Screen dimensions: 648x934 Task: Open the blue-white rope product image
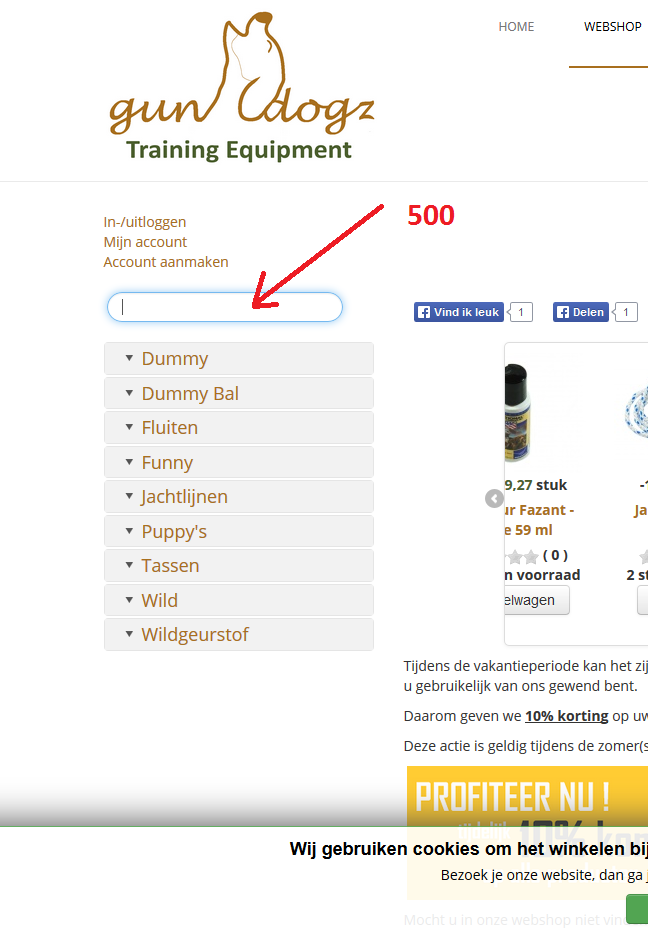[x=636, y=411]
